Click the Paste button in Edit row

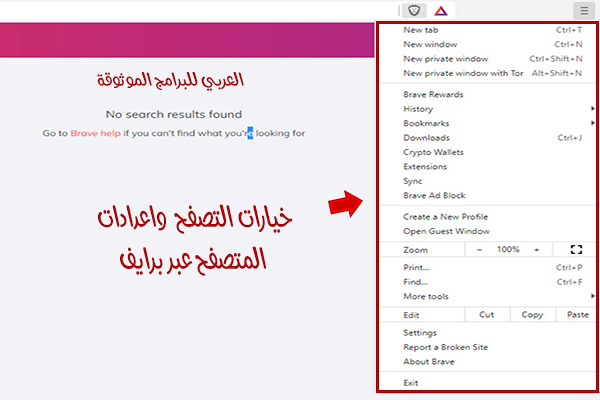click(577, 315)
